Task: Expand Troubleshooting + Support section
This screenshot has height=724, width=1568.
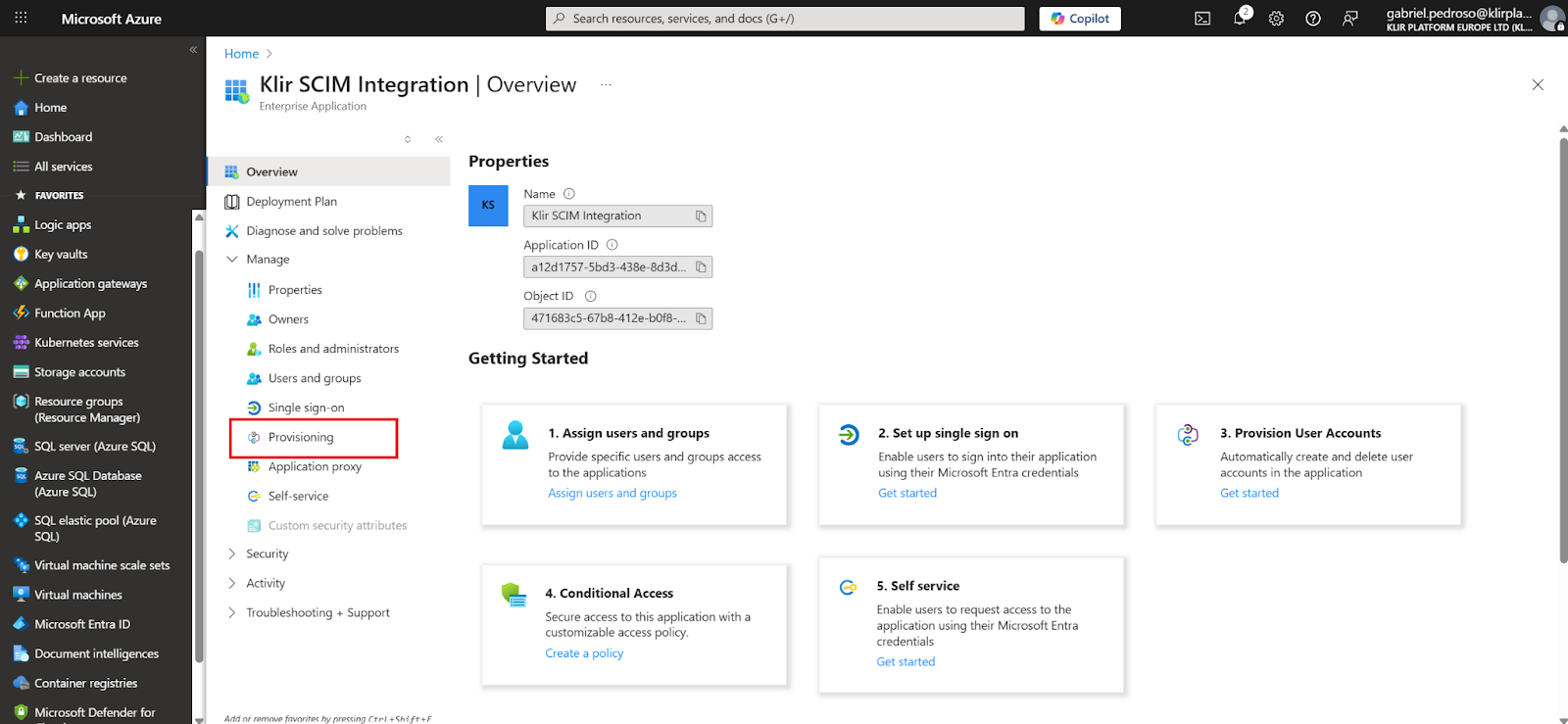Action: 232,612
